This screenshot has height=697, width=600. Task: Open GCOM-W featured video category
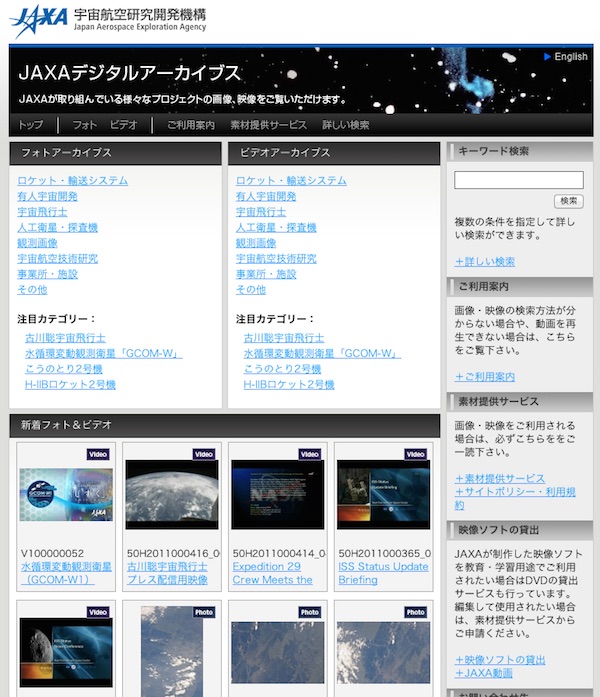(322, 354)
